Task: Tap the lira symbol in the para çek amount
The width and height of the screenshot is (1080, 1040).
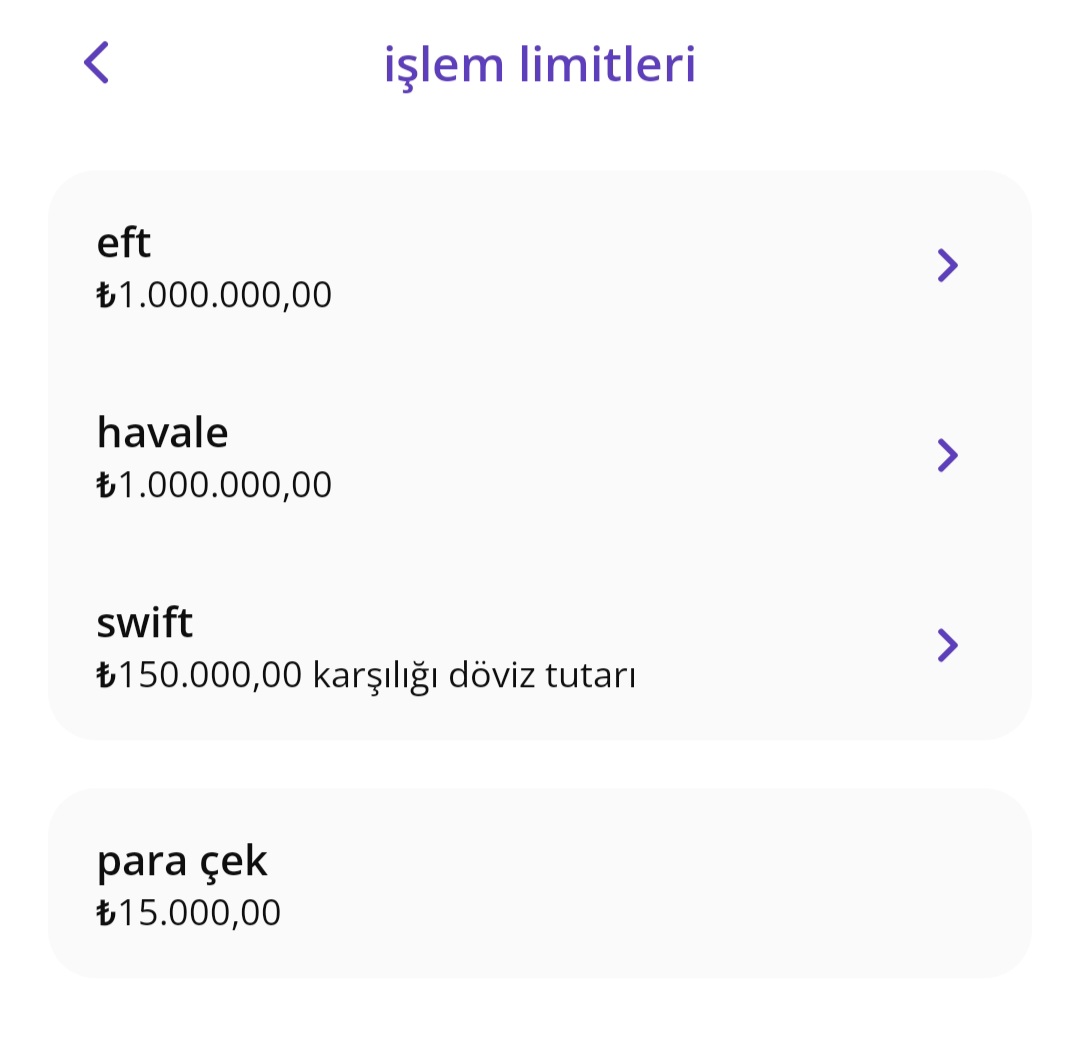Action: (106, 913)
